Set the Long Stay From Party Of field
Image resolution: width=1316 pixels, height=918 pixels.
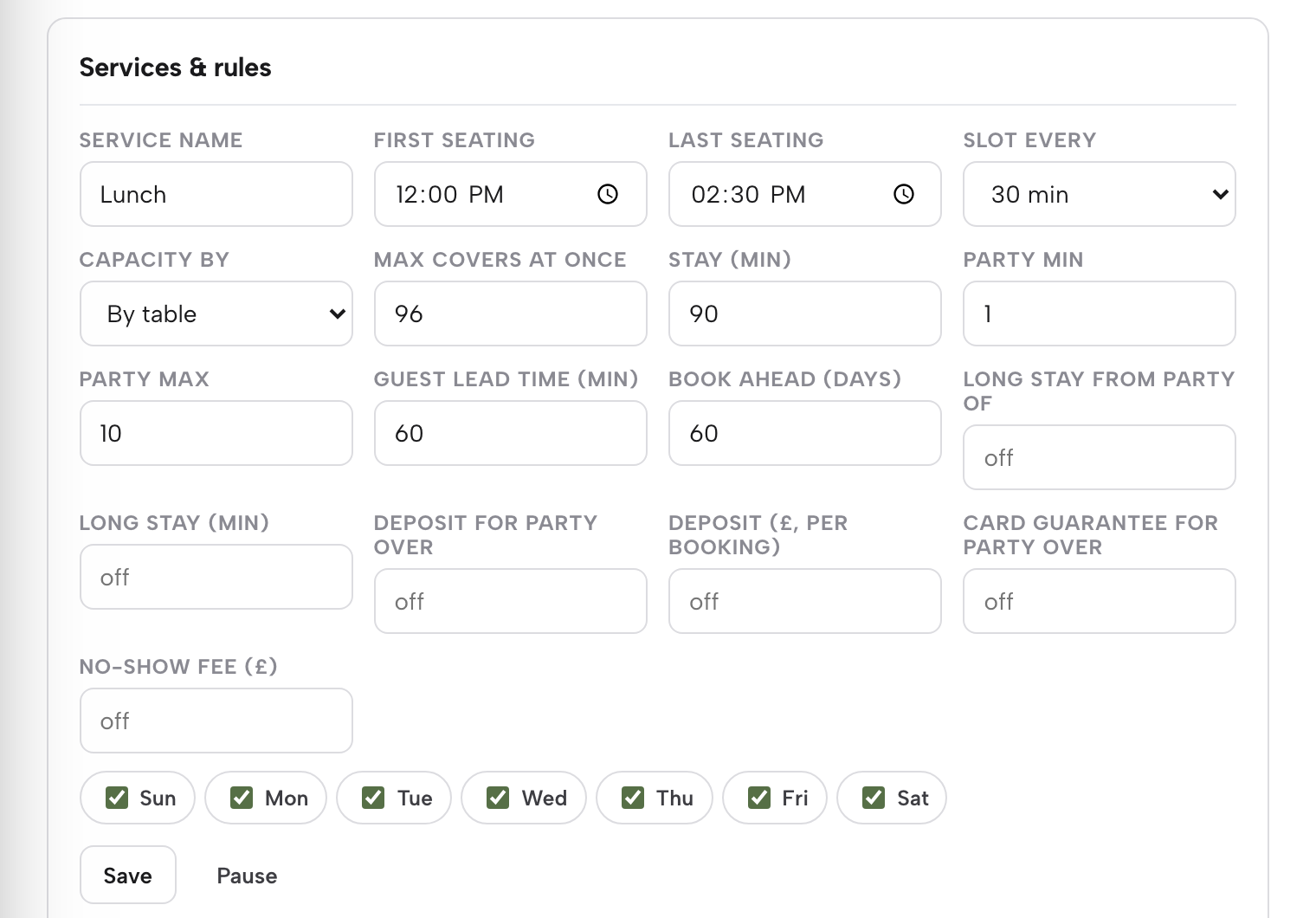click(1100, 457)
